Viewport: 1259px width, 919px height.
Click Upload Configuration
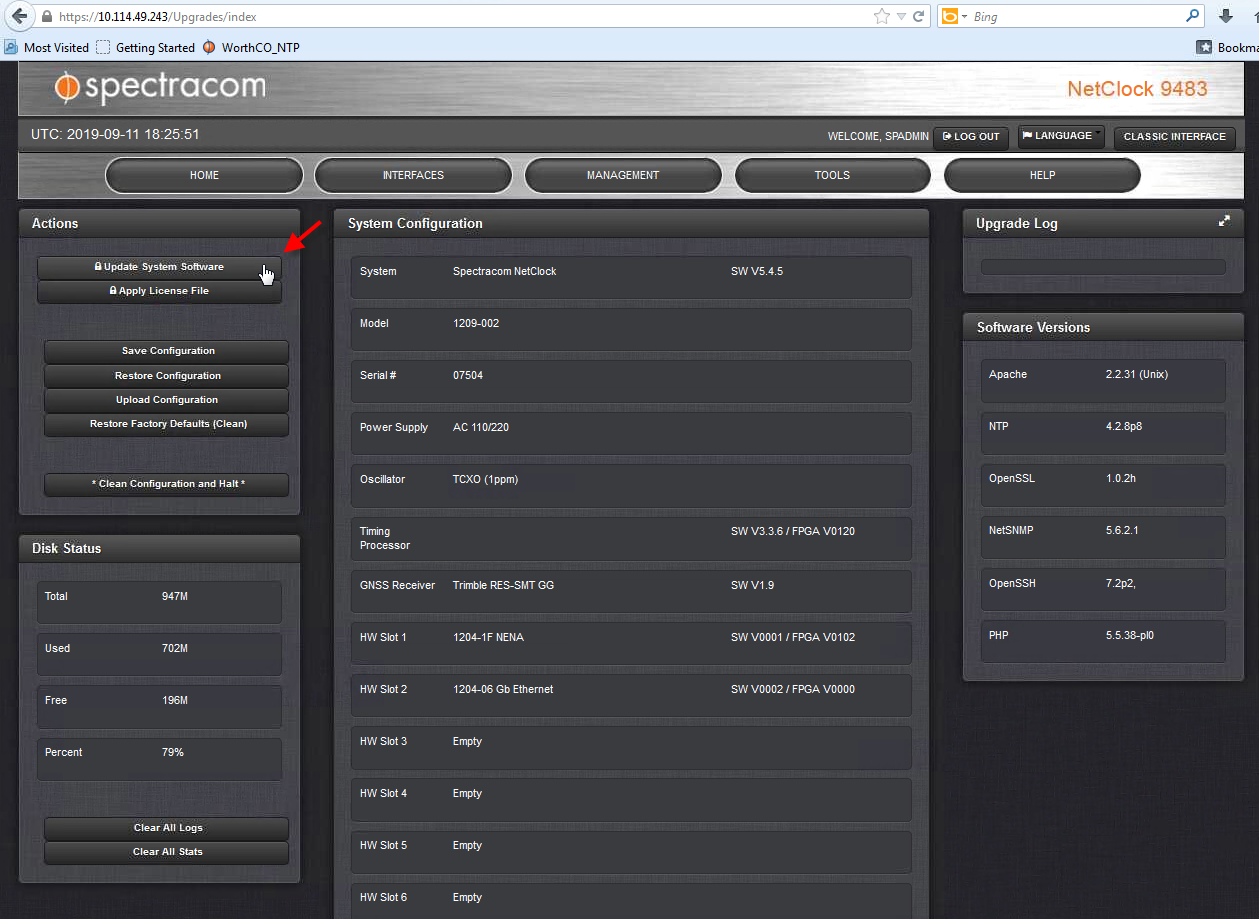coord(167,400)
